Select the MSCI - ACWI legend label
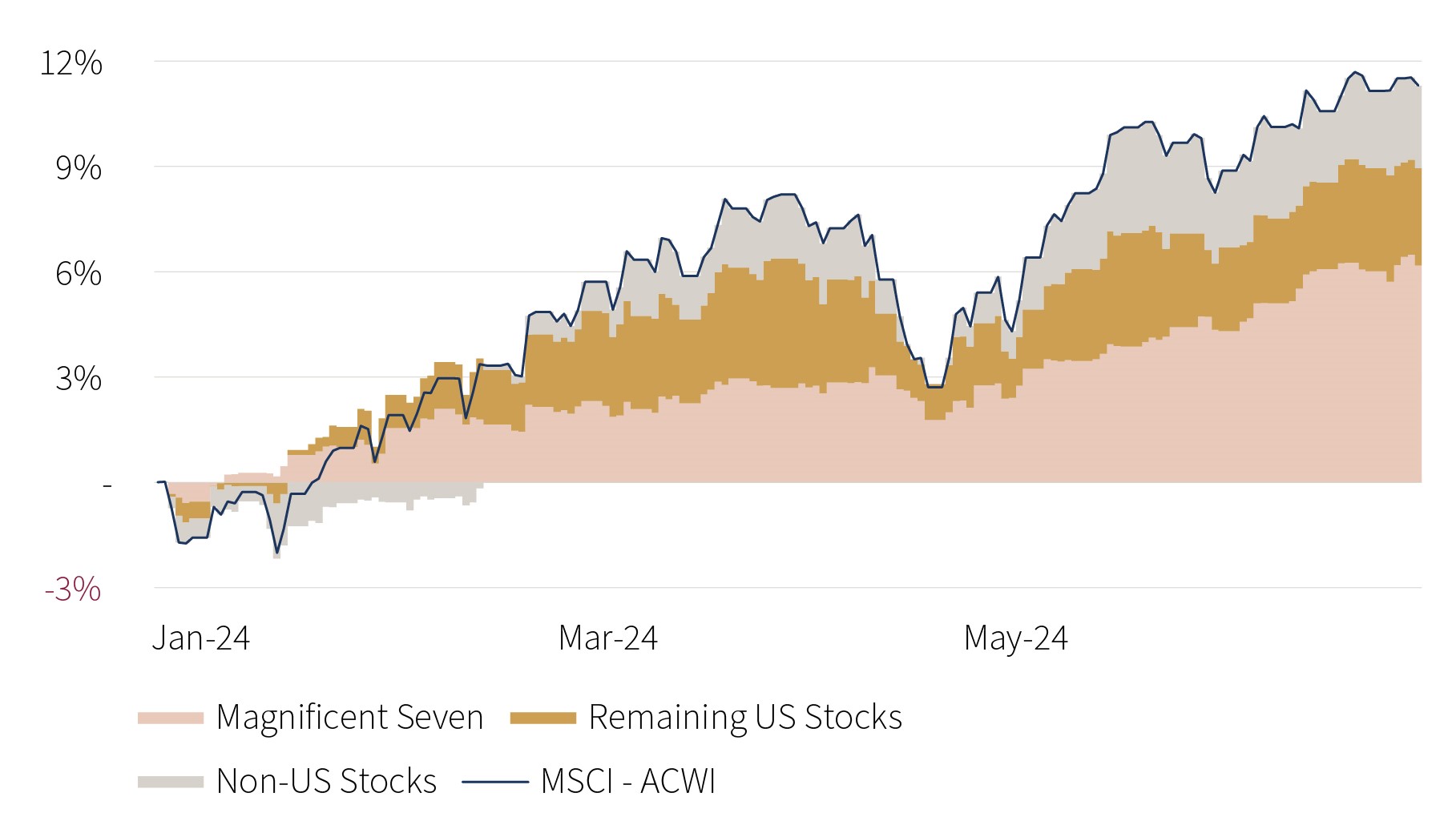 (x=628, y=781)
